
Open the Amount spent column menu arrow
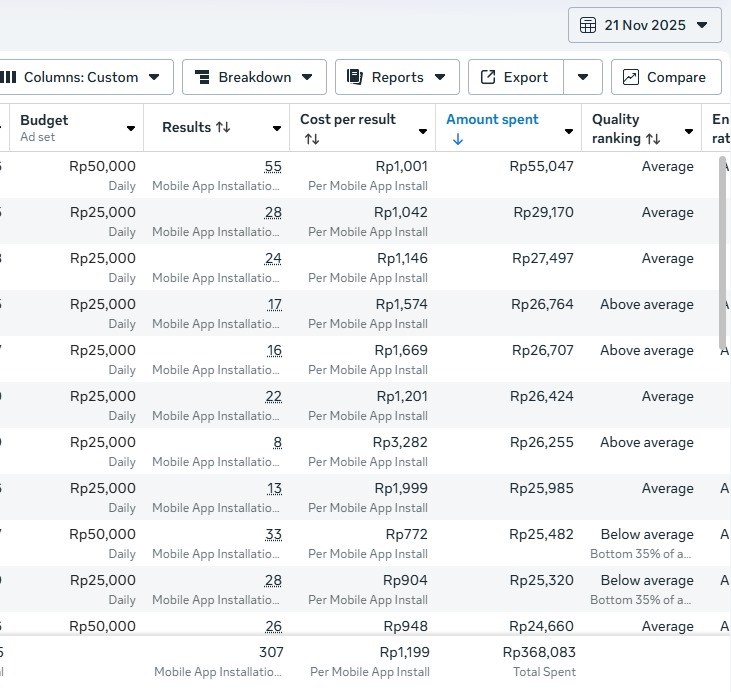tap(569, 131)
